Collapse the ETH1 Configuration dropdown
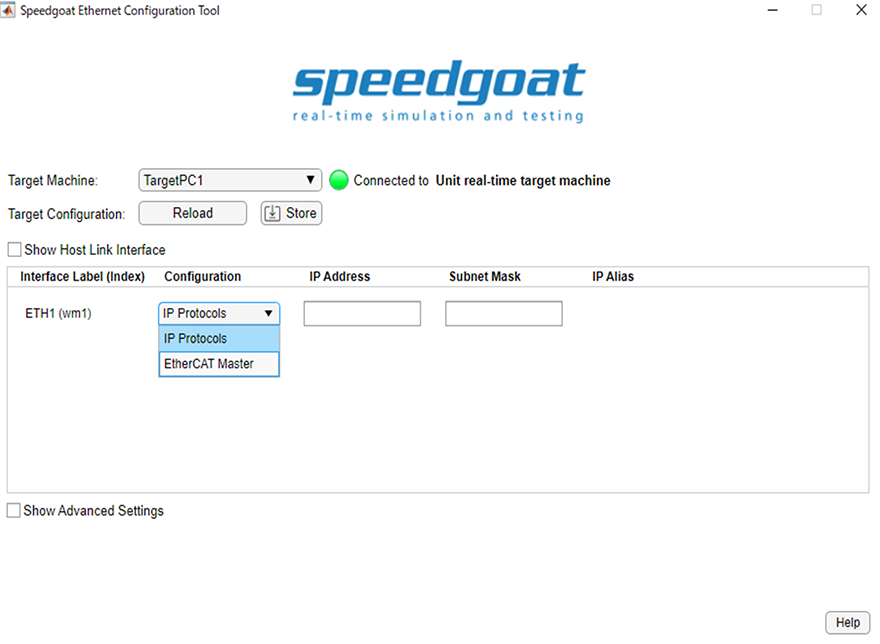Image resolution: width=880 pixels, height=644 pixels. (219, 313)
